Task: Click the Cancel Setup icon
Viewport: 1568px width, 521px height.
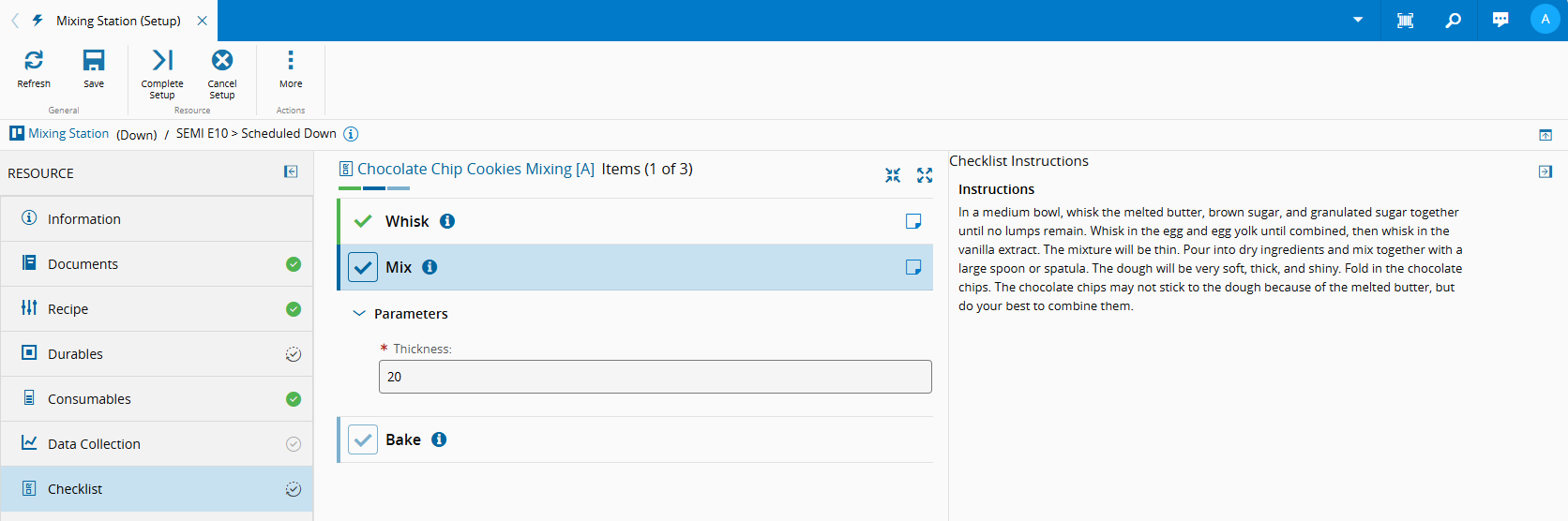Action: (x=222, y=61)
